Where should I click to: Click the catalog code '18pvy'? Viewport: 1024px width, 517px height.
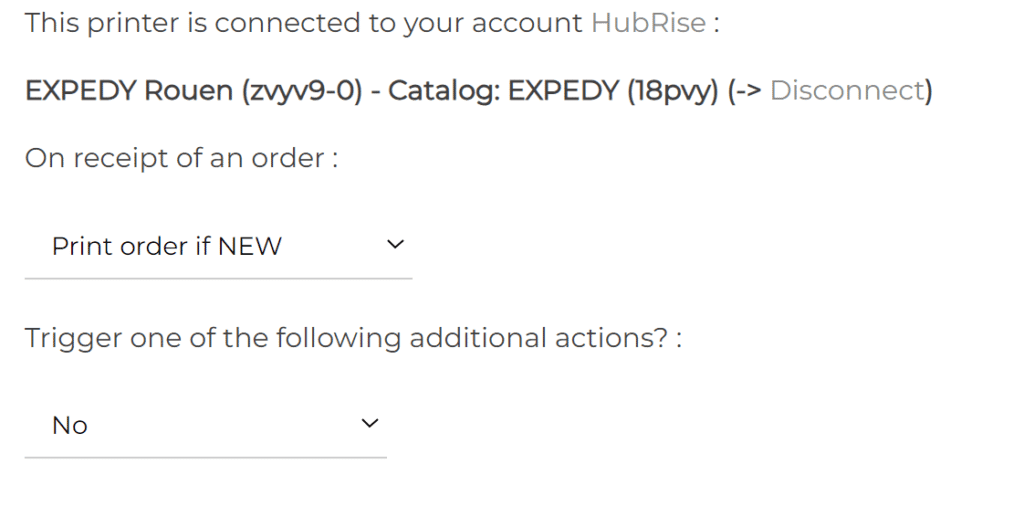click(673, 91)
